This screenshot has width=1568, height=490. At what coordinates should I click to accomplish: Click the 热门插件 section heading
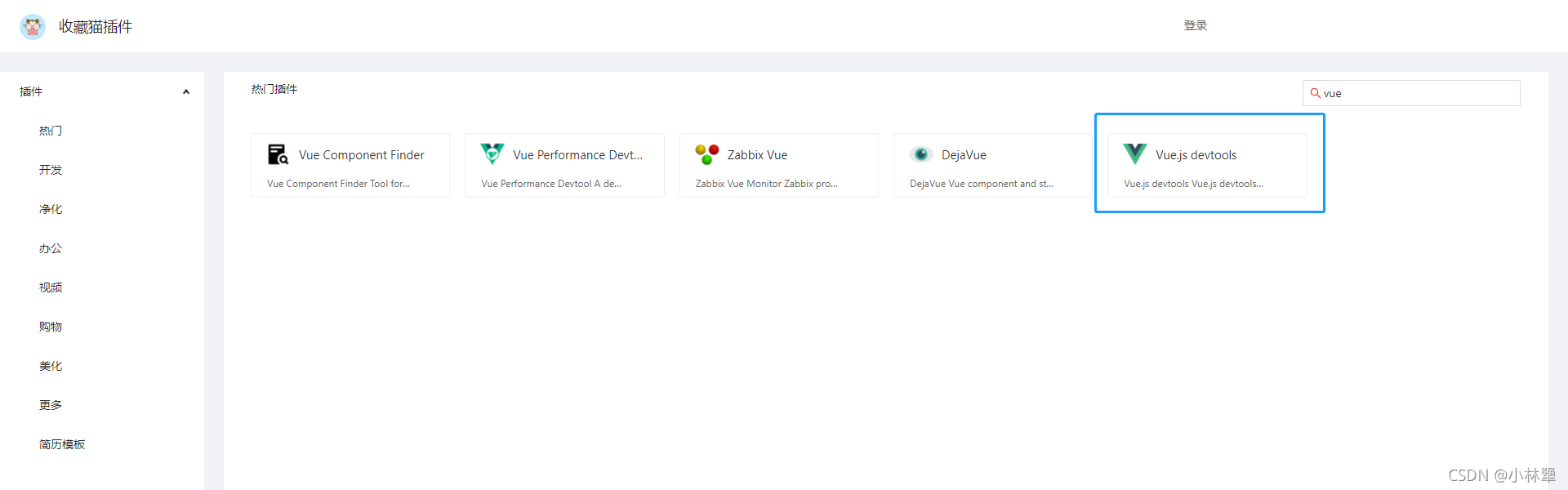point(274,89)
